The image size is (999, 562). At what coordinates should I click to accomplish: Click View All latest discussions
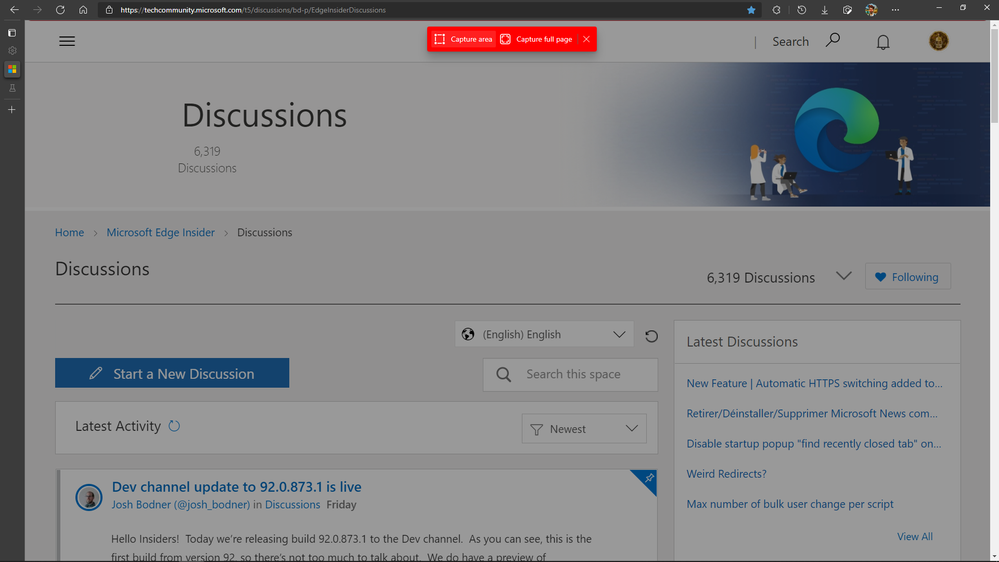[914, 537]
